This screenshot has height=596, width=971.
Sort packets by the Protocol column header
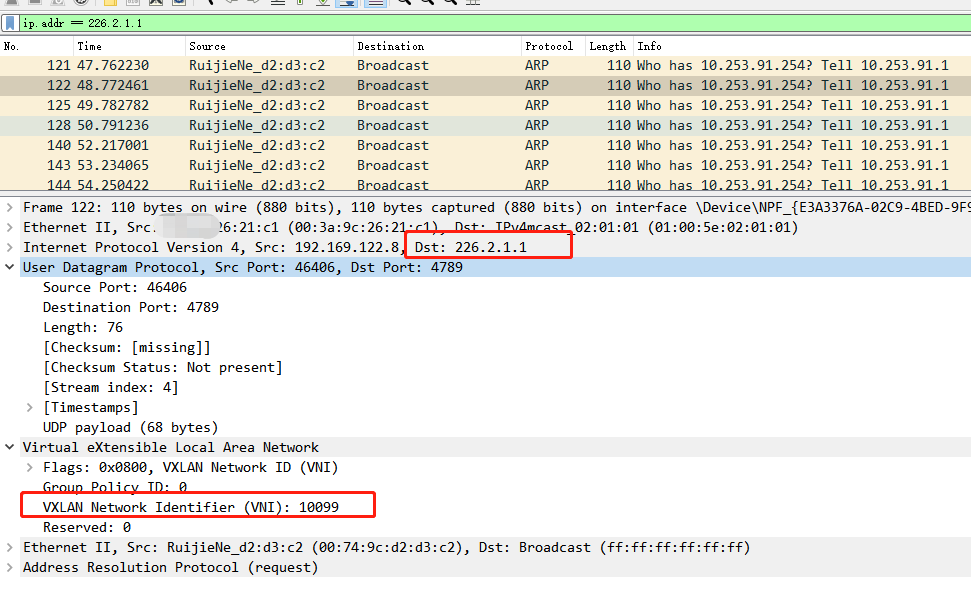point(549,46)
